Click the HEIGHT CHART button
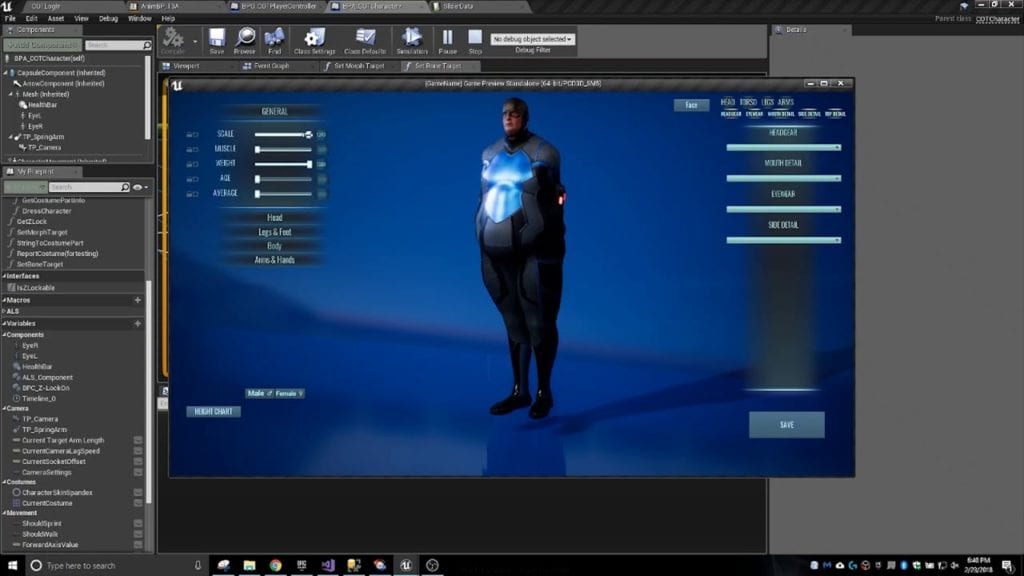The height and width of the screenshot is (576, 1024). (213, 411)
